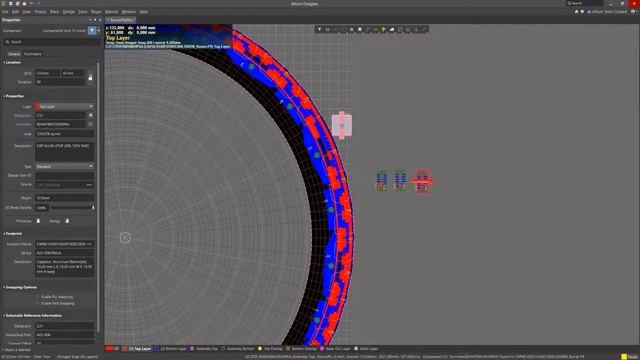
Task: Select the Place Polygon tool in active bar
Action: (392, 29)
